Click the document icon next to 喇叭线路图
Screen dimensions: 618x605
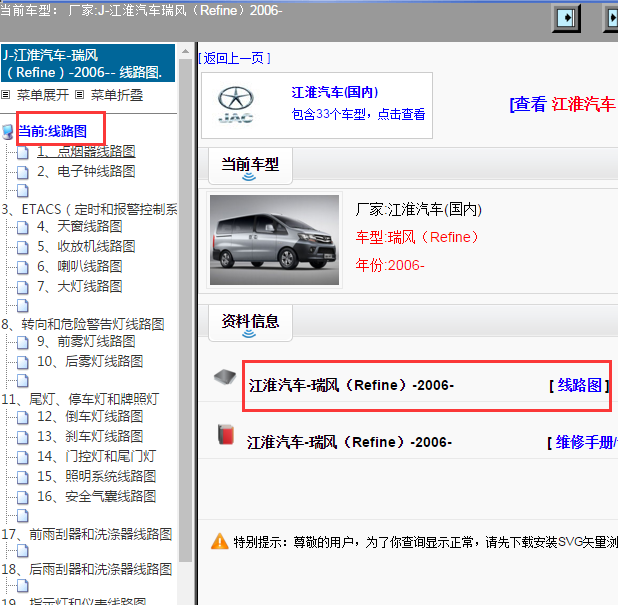coord(22,267)
